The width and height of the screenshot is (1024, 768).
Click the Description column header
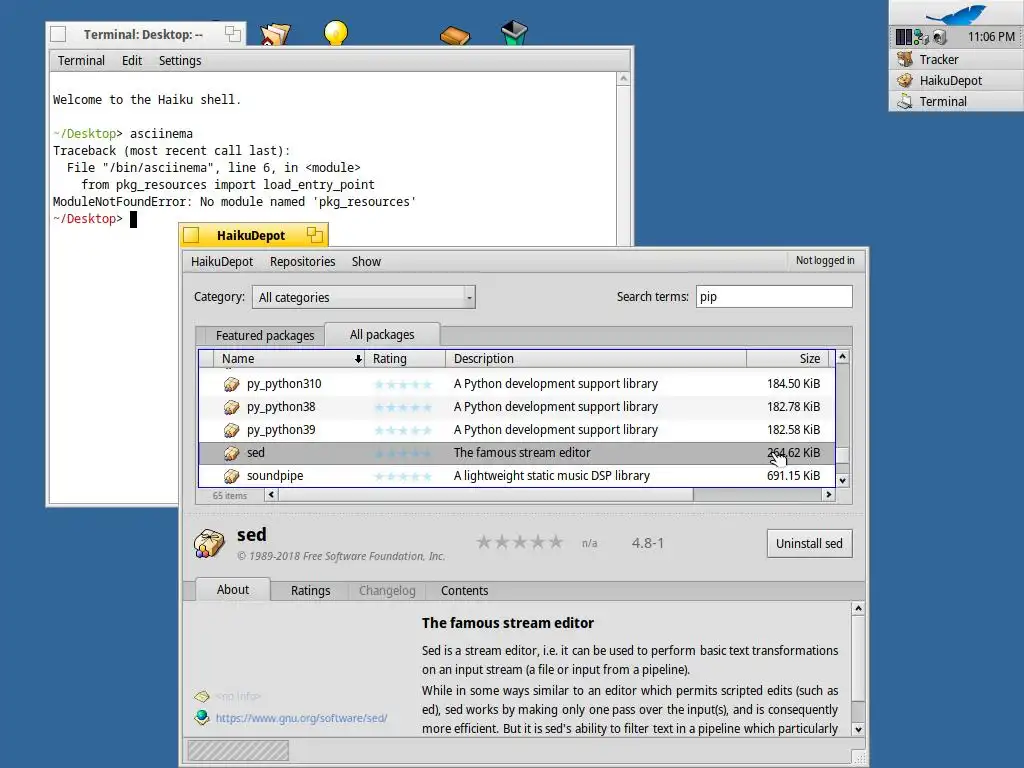click(x=596, y=359)
